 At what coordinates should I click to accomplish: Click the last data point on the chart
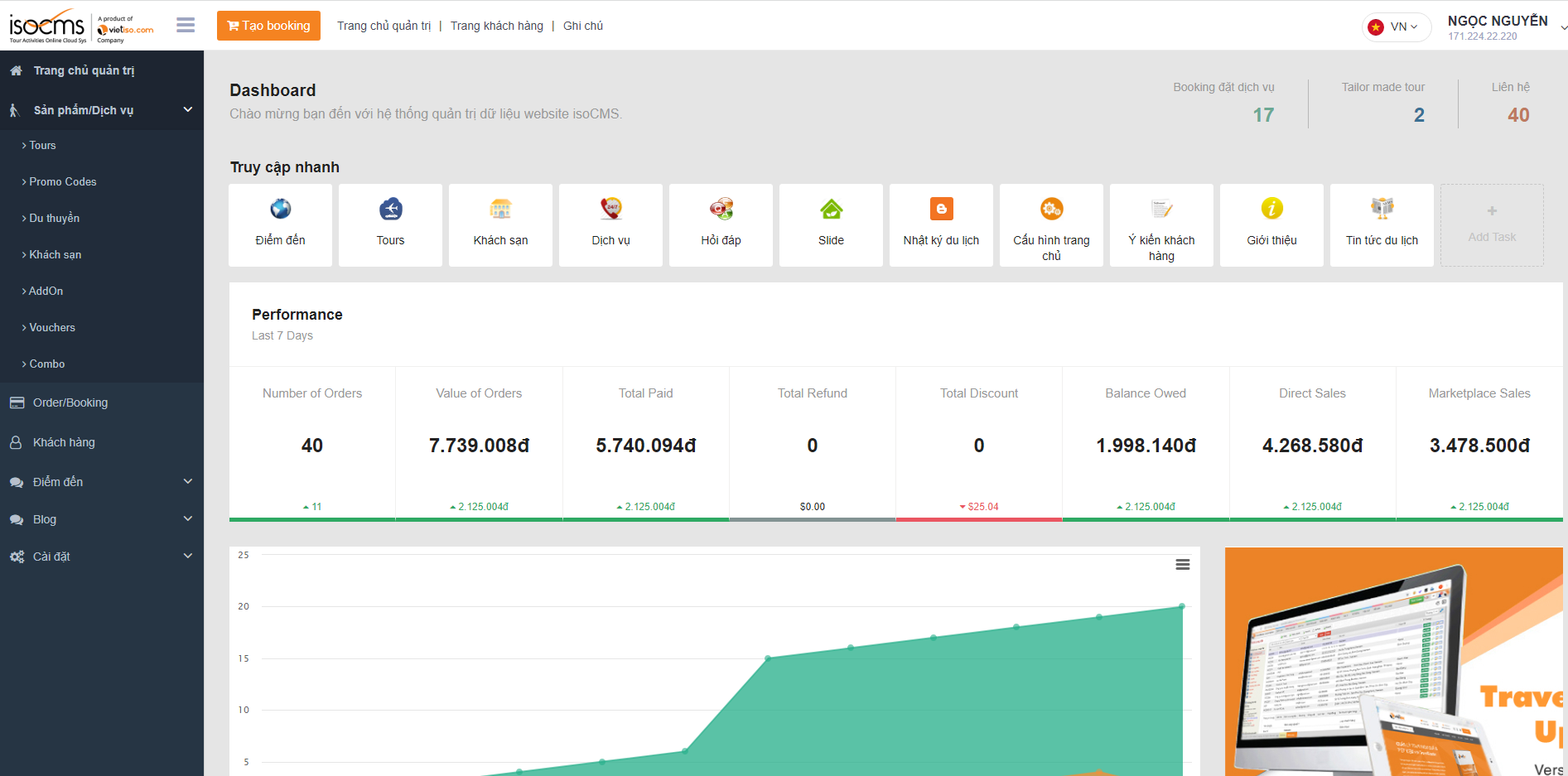click(1182, 606)
